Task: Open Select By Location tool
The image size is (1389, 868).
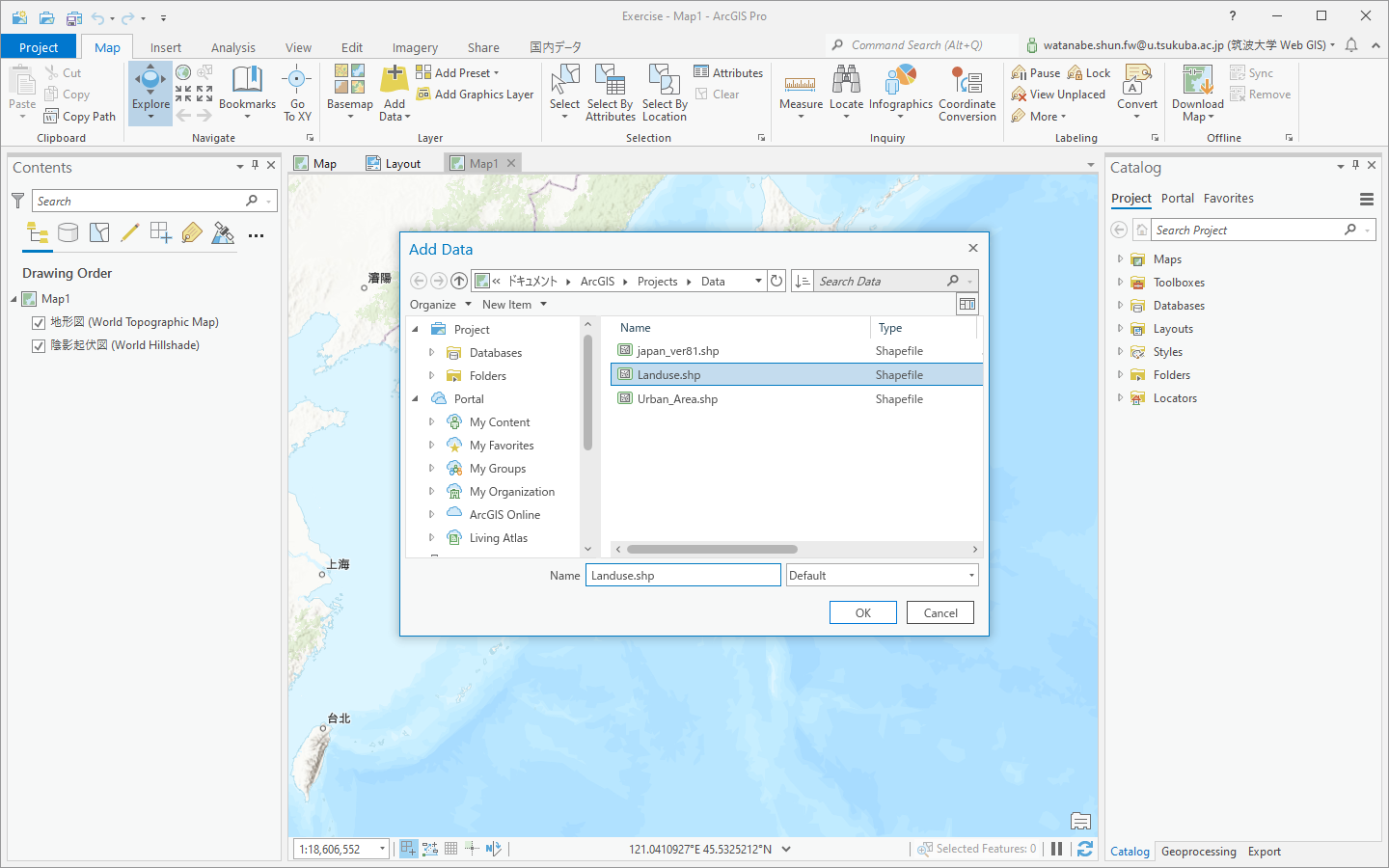Action: 665,93
